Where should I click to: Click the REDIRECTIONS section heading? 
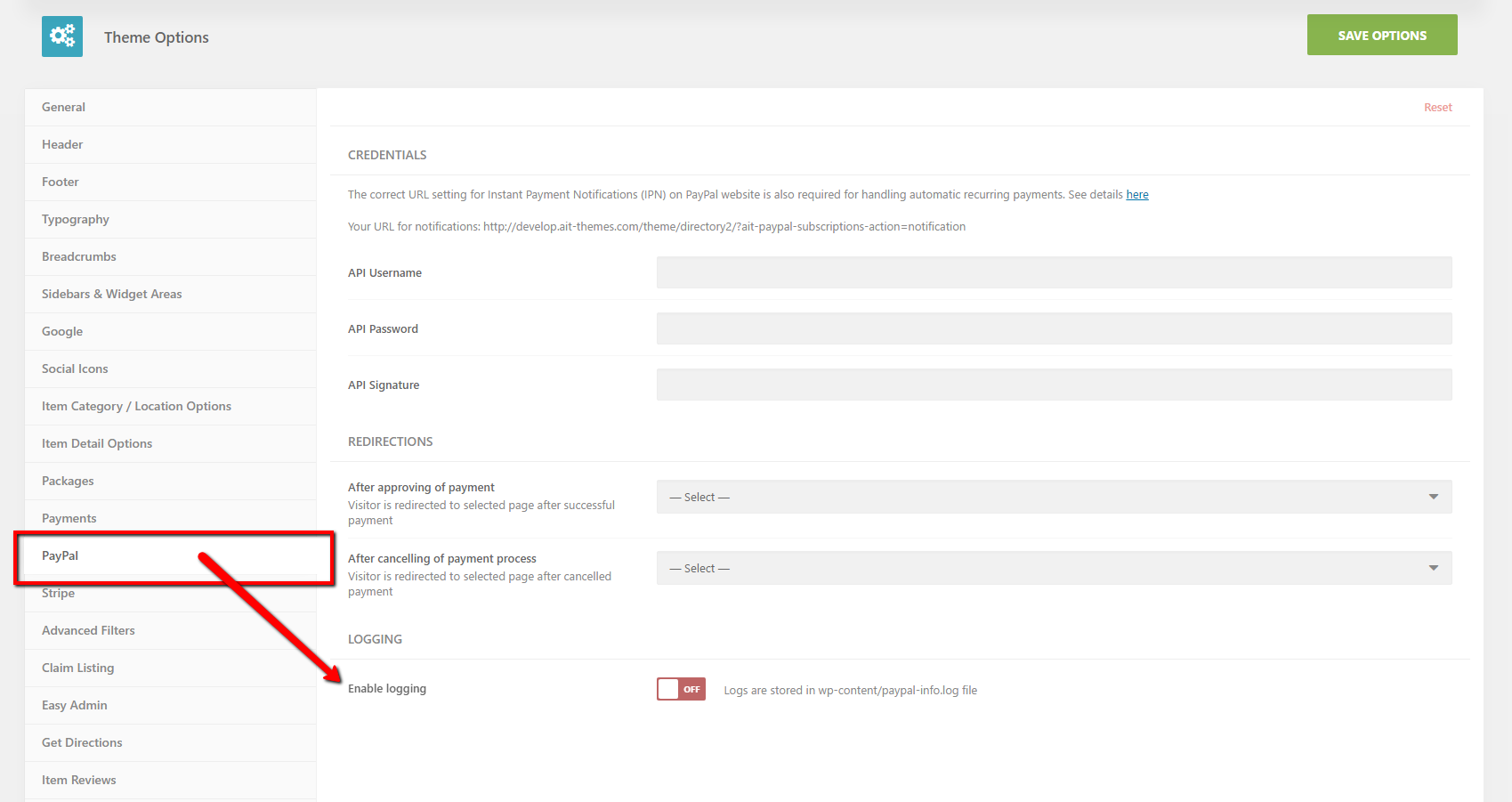coord(390,442)
